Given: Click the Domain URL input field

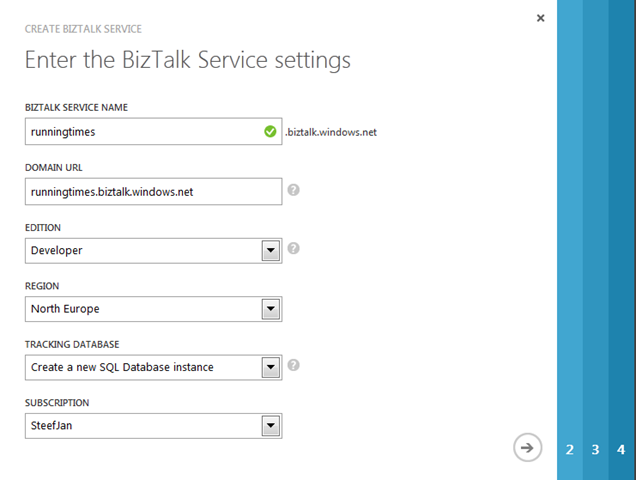Looking at the screenshot, I should coord(153,192).
